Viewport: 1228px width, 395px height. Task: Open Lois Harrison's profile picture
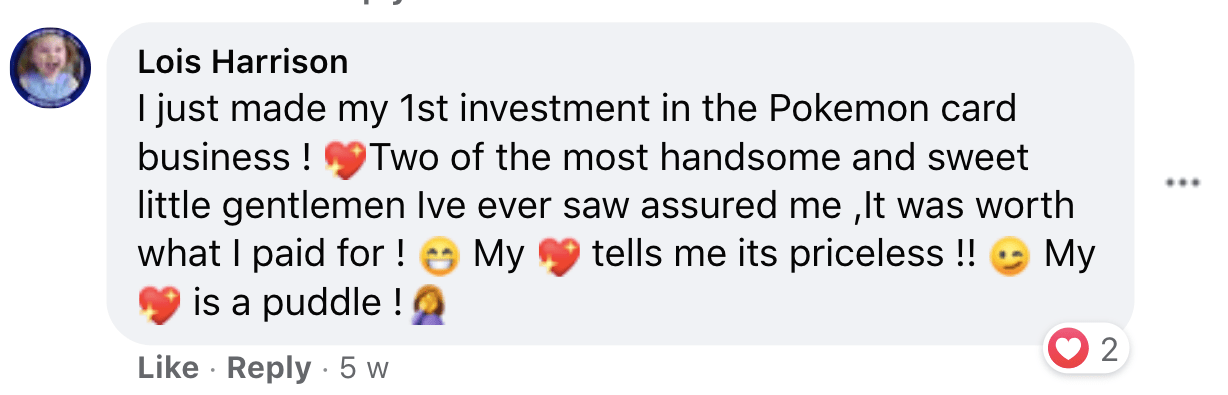(x=51, y=69)
